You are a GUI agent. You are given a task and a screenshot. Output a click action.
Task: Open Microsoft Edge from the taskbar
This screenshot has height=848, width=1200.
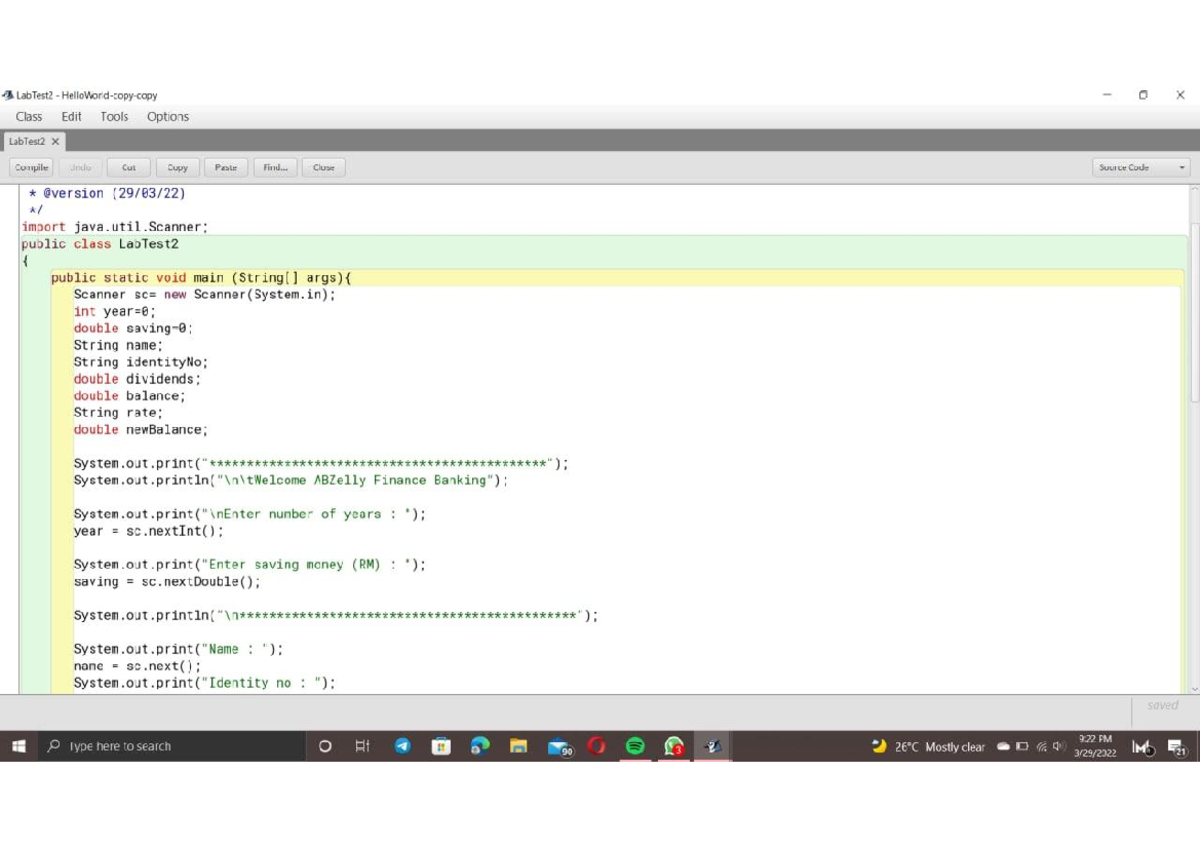[x=480, y=747]
